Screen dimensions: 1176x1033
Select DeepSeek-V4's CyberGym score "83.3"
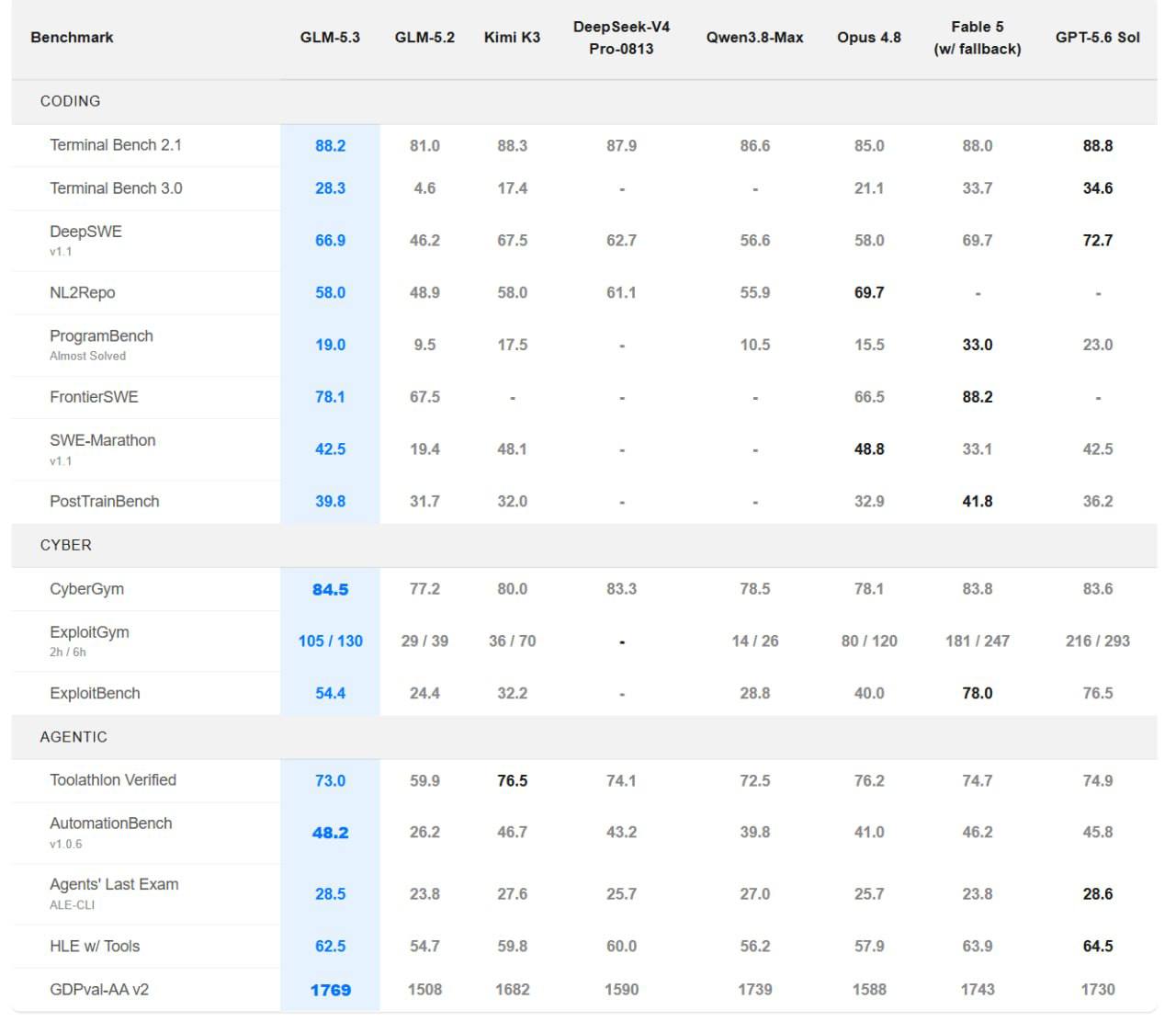621,589
